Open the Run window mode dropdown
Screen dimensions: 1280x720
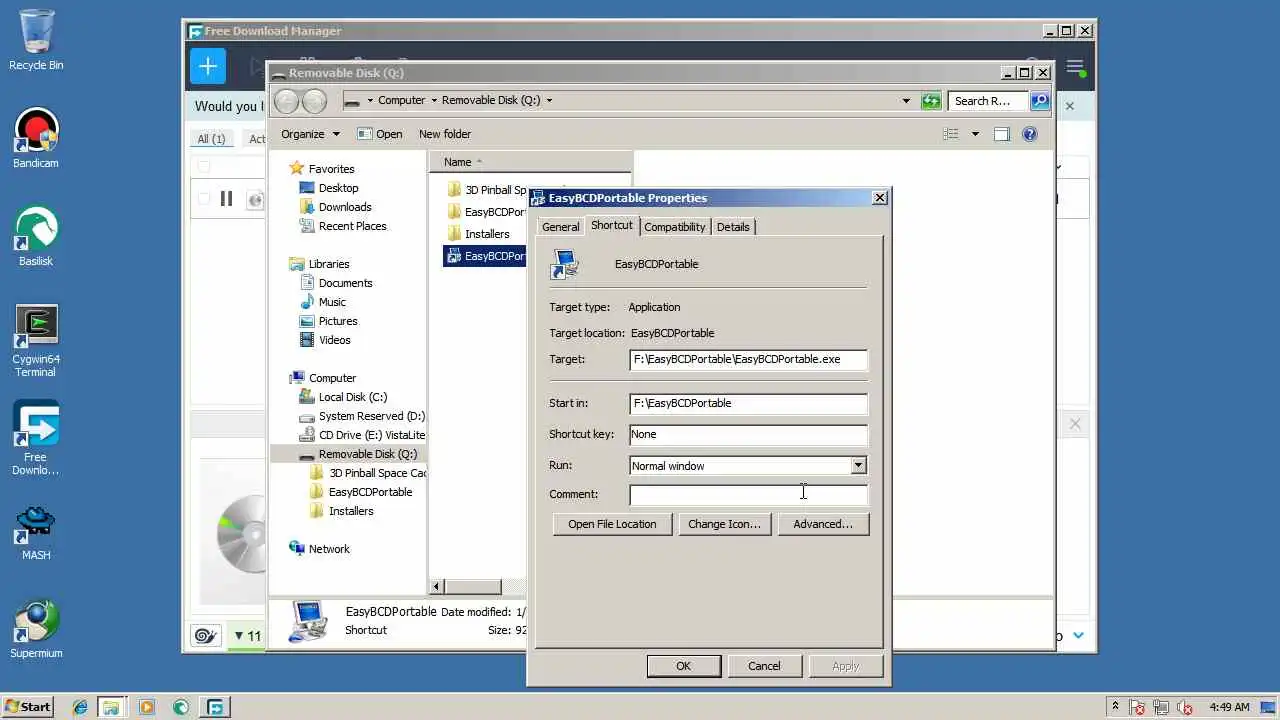858,465
